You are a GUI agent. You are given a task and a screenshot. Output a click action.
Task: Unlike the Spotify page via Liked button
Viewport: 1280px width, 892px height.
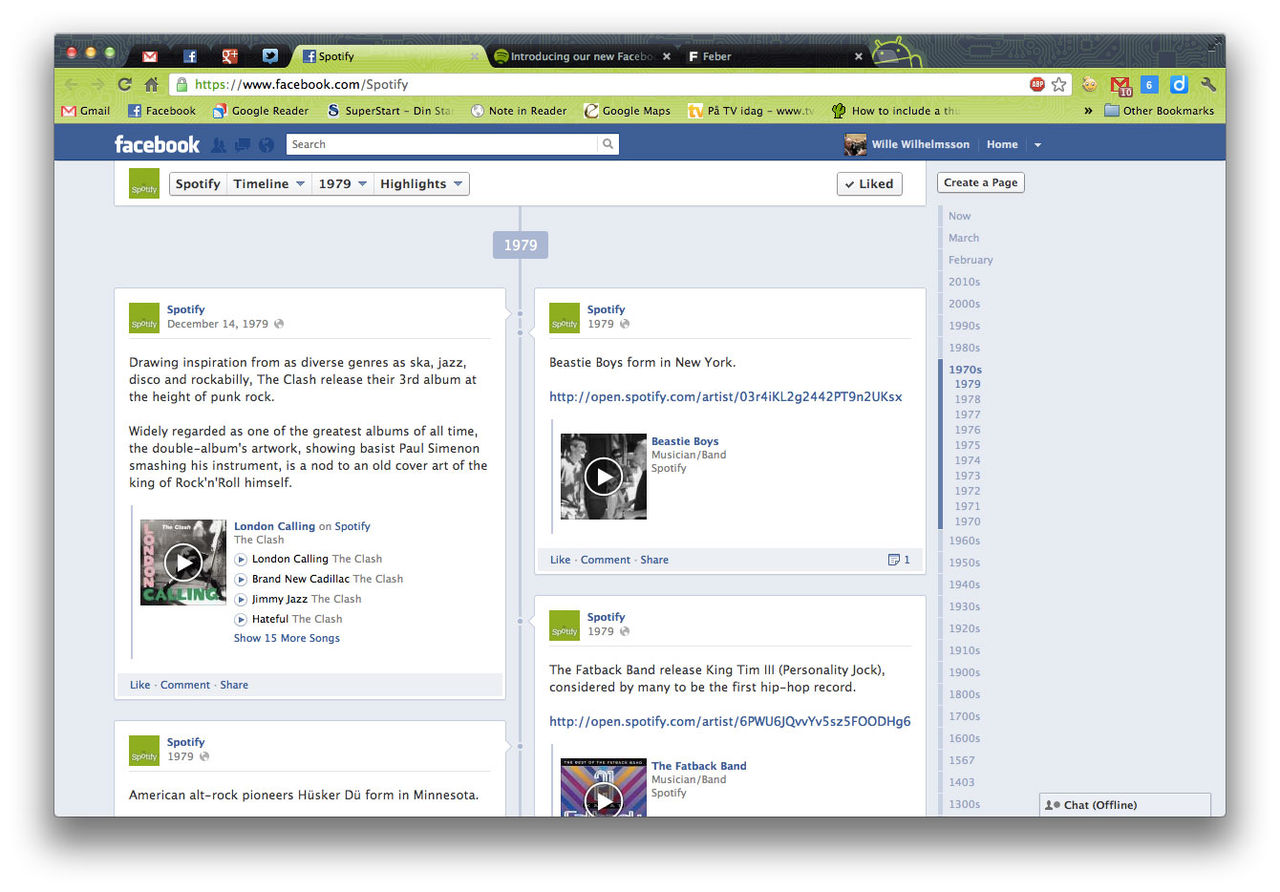(x=869, y=184)
